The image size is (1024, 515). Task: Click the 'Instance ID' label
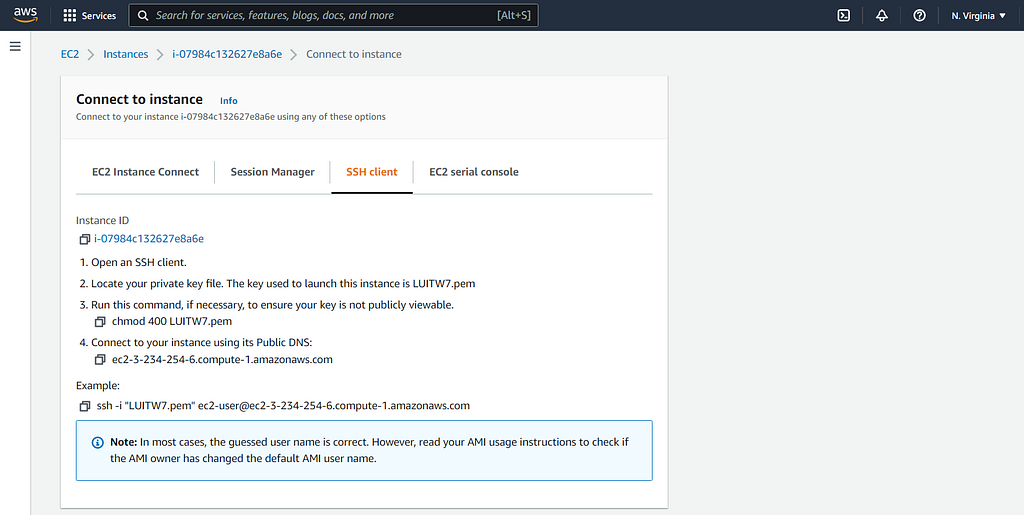tap(103, 221)
